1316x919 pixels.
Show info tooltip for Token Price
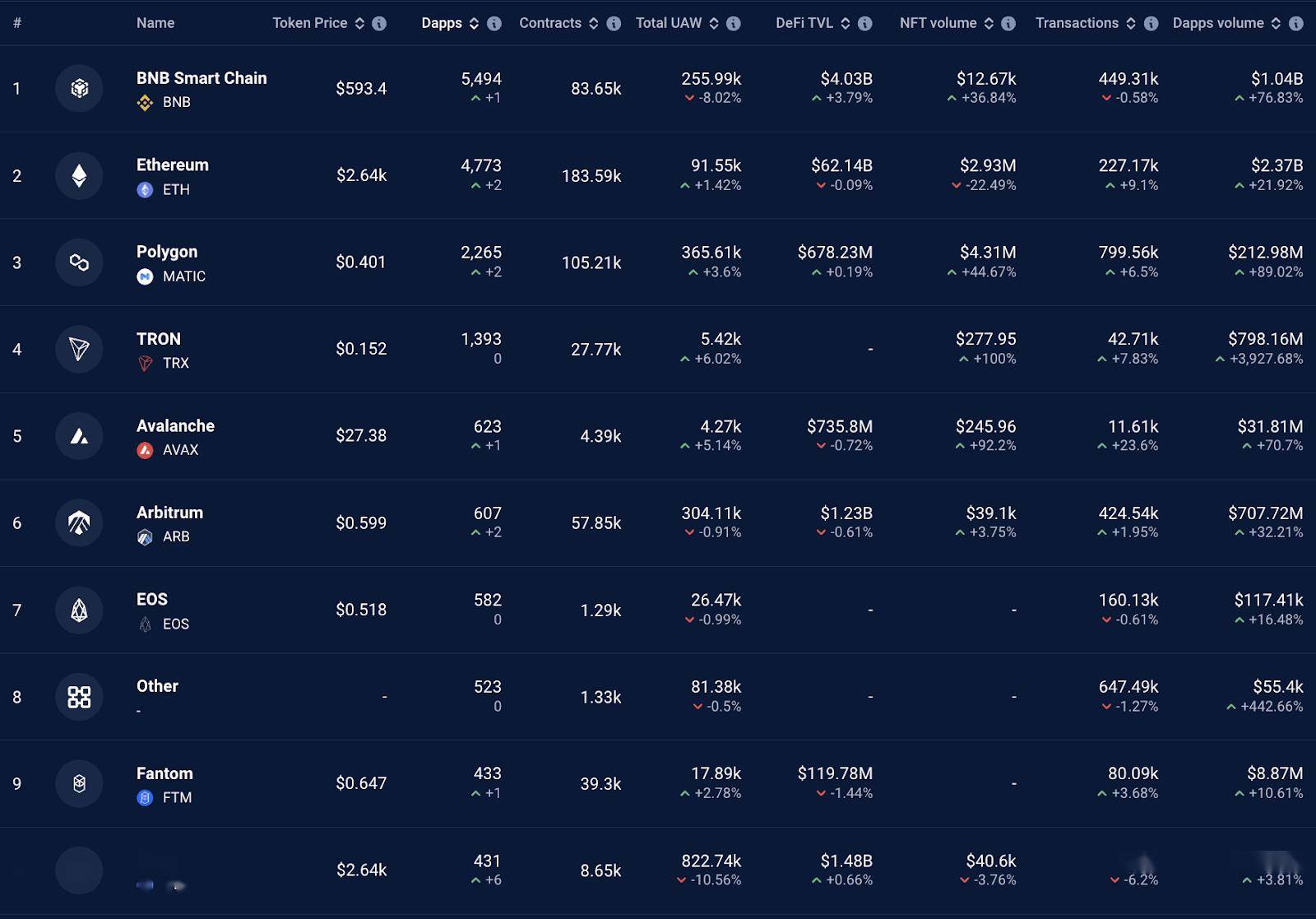click(379, 23)
